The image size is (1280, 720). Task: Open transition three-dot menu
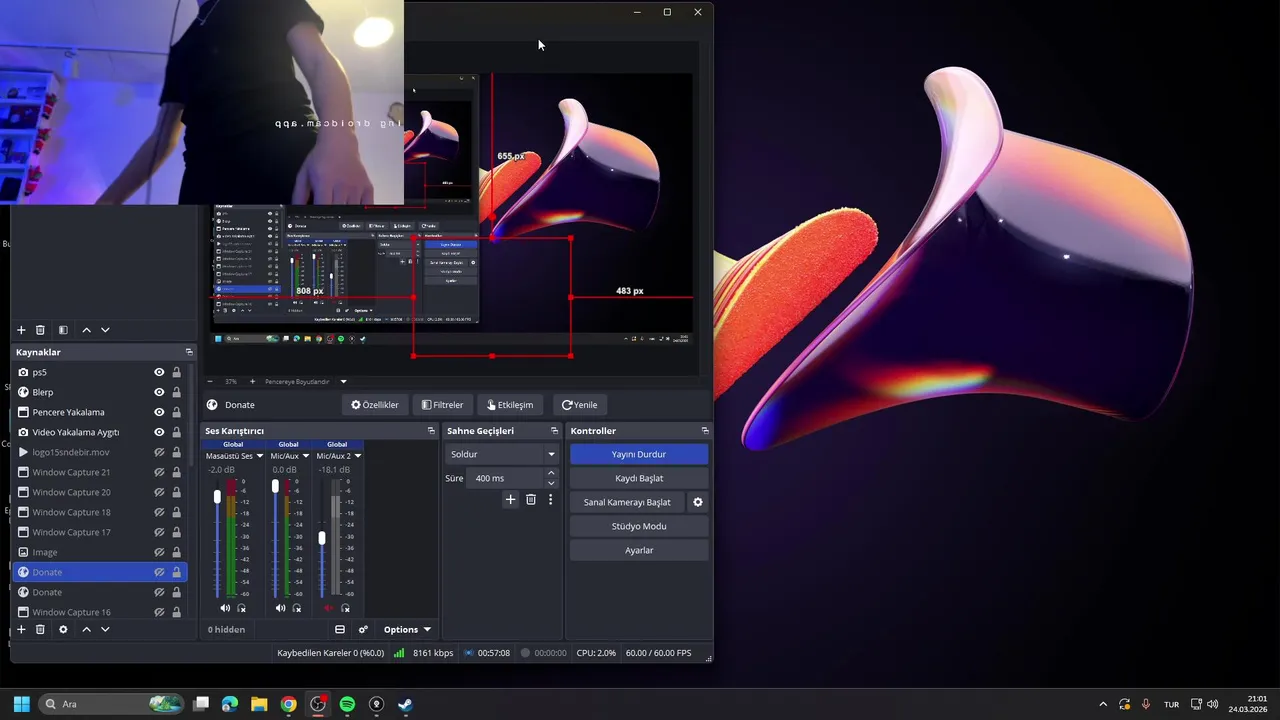(550, 499)
